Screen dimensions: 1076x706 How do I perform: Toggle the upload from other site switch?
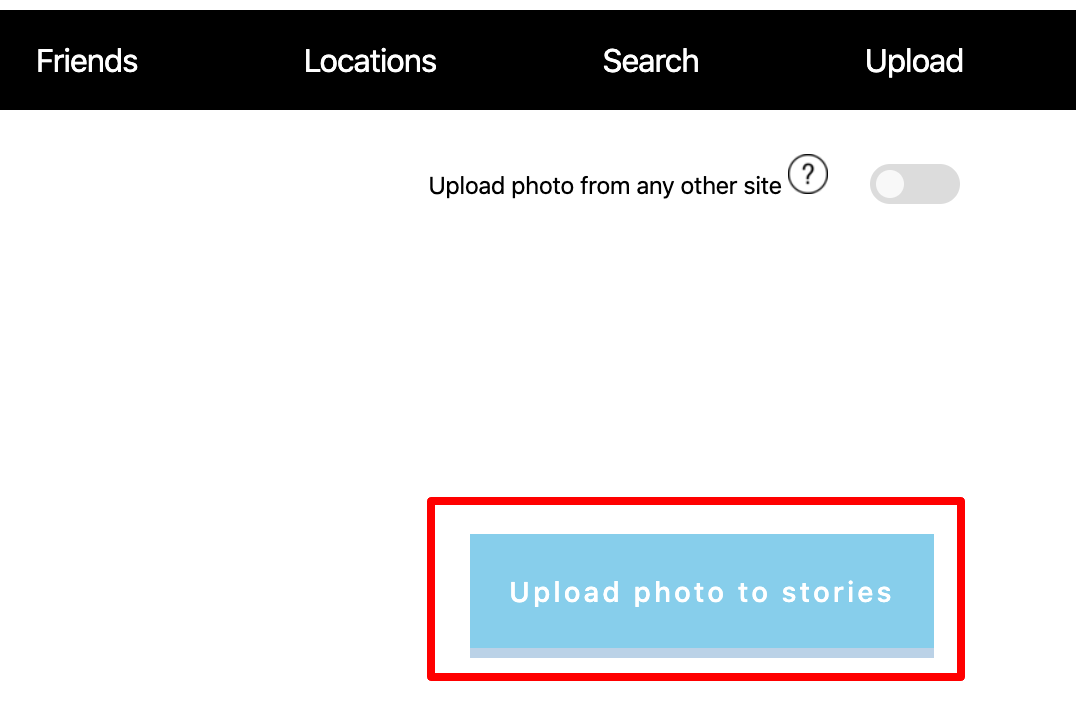tap(914, 184)
